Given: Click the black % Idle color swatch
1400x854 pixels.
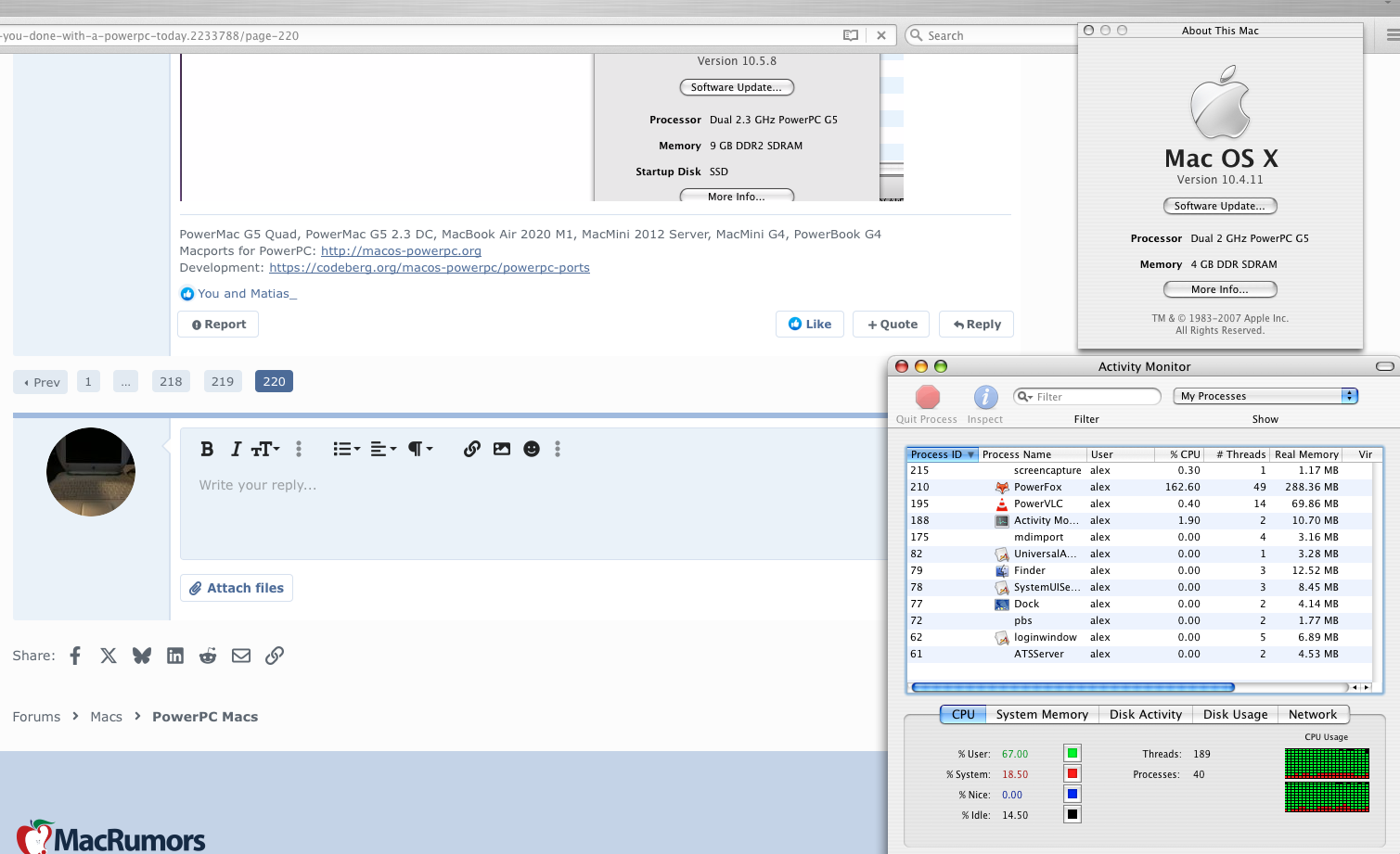Looking at the screenshot, I should [1072, 814].
